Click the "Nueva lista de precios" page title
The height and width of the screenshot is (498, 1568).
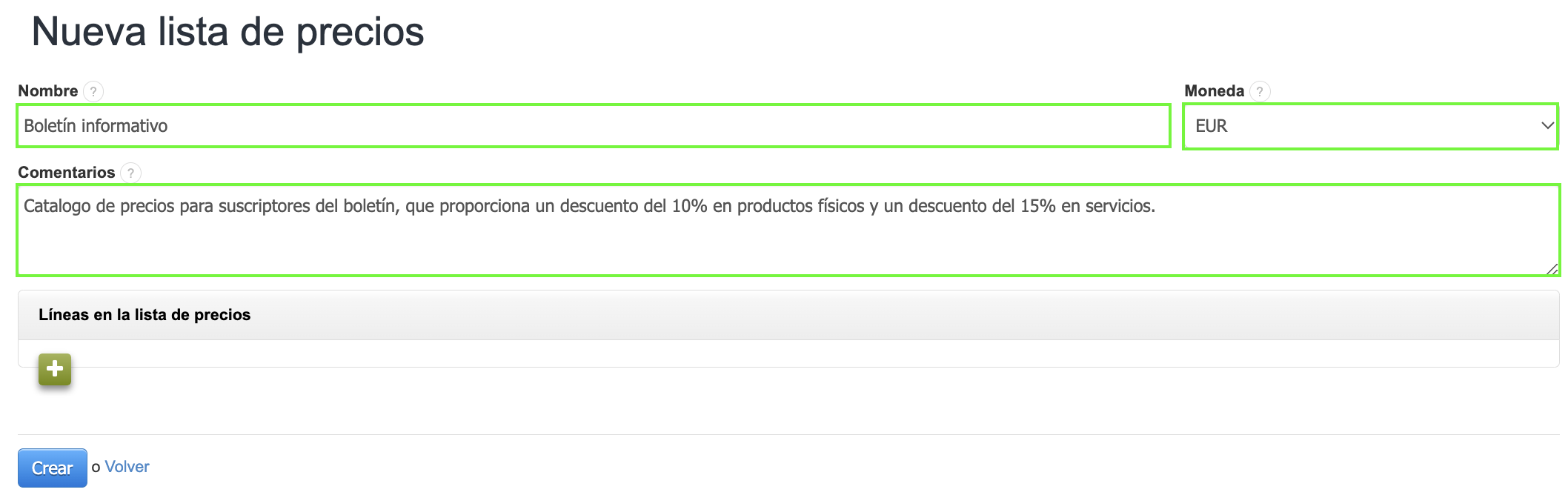(x=227, y=33)
